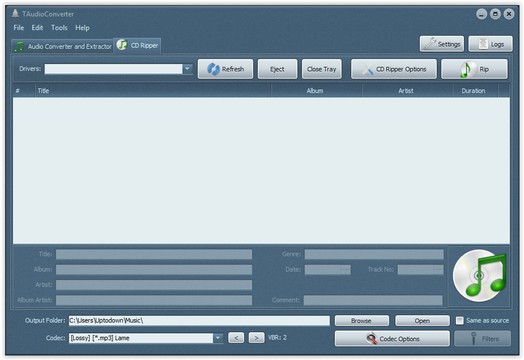Click the Filters funnel icon button
The height and width of the screenshot is (360, 524).
click(x=482, y=339)
